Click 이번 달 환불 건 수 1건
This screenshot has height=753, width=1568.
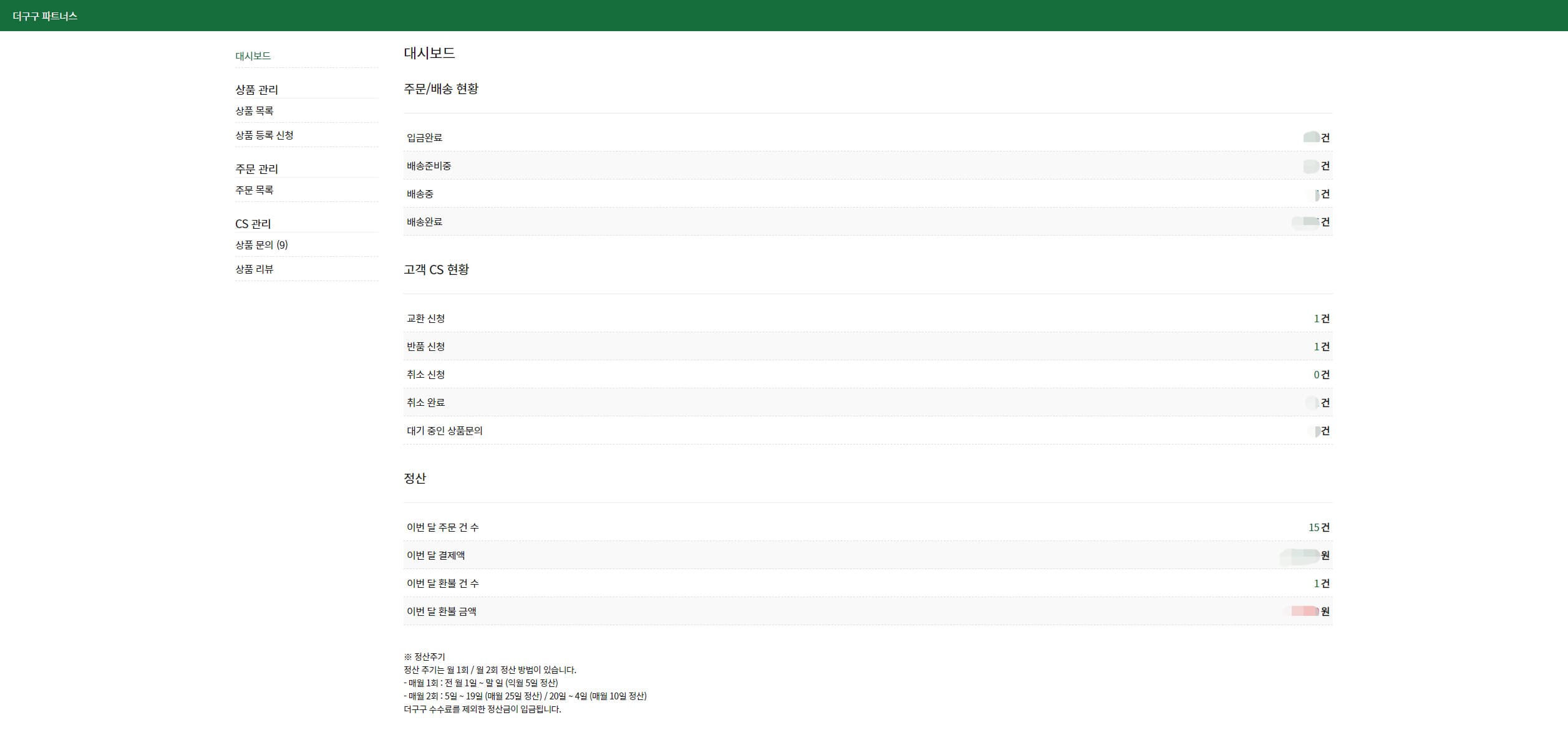pyautogui.click(x=1321, y=583)
